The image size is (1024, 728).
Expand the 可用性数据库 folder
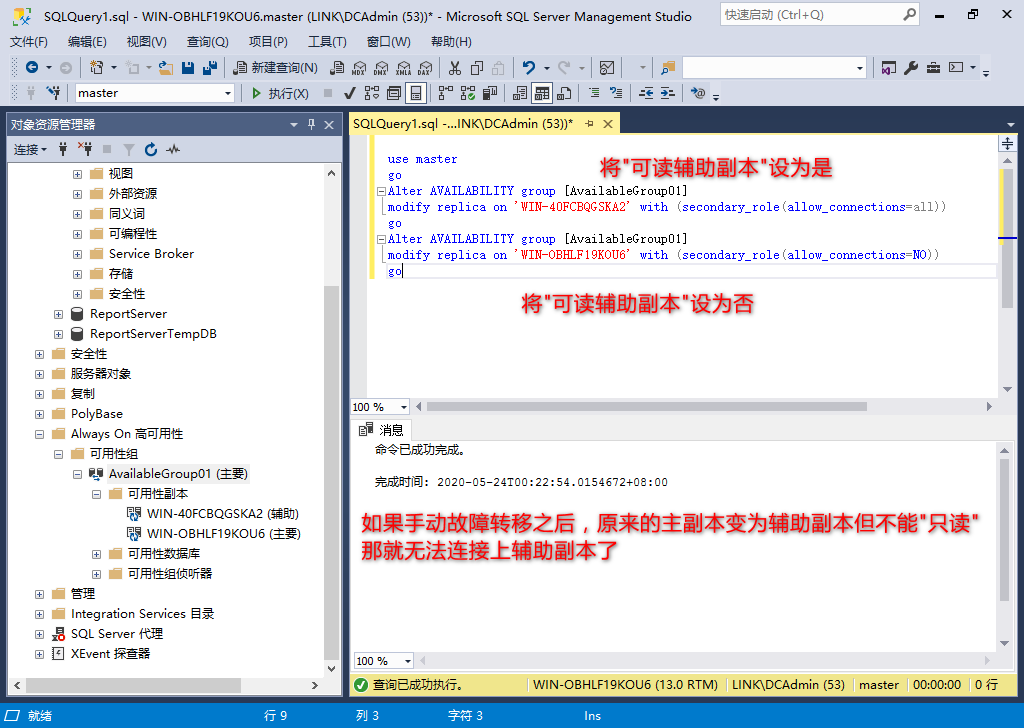click(96, 554)
